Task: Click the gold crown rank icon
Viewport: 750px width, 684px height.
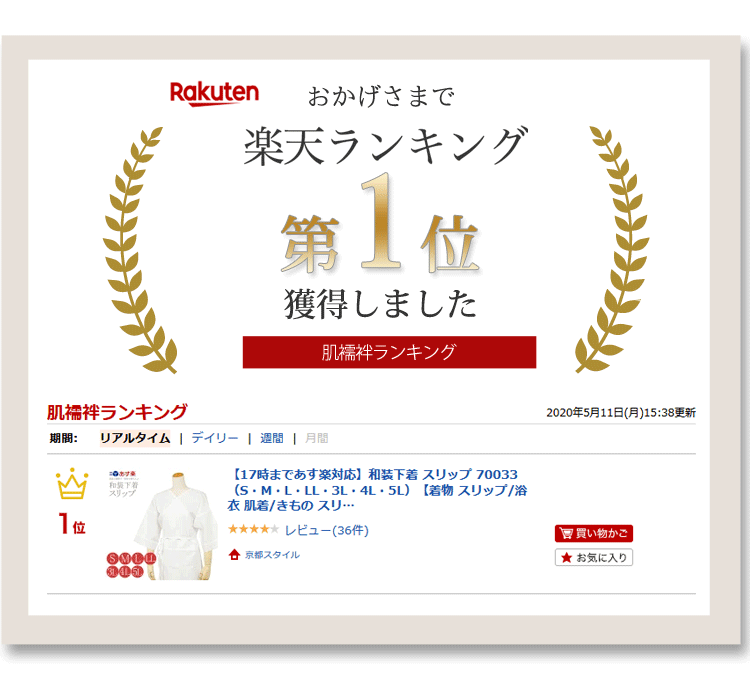Action: (72, 485)
